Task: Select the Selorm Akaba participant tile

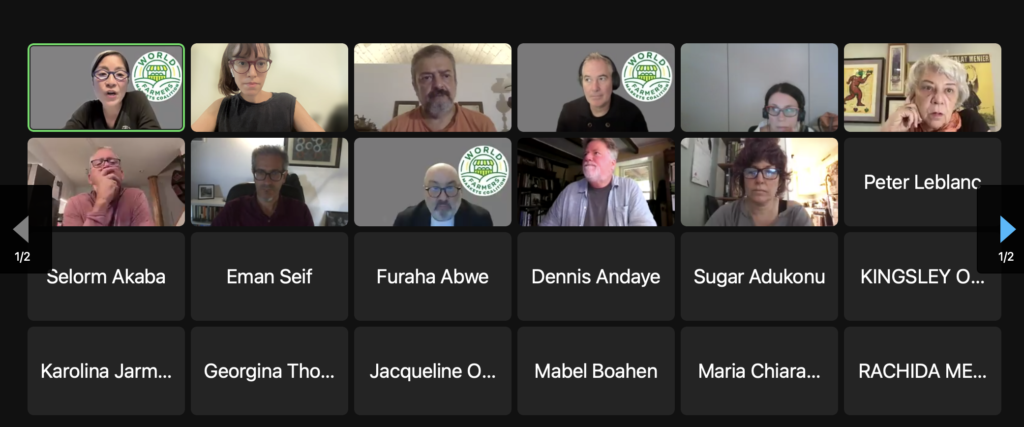Action: coord(106,277)
